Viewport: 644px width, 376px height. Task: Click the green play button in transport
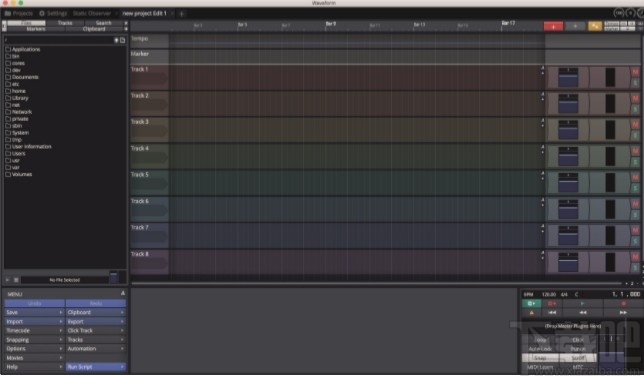click(582, 303)
